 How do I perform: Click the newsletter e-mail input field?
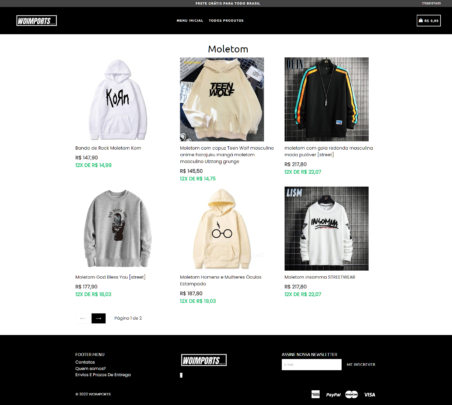(312, 364)
